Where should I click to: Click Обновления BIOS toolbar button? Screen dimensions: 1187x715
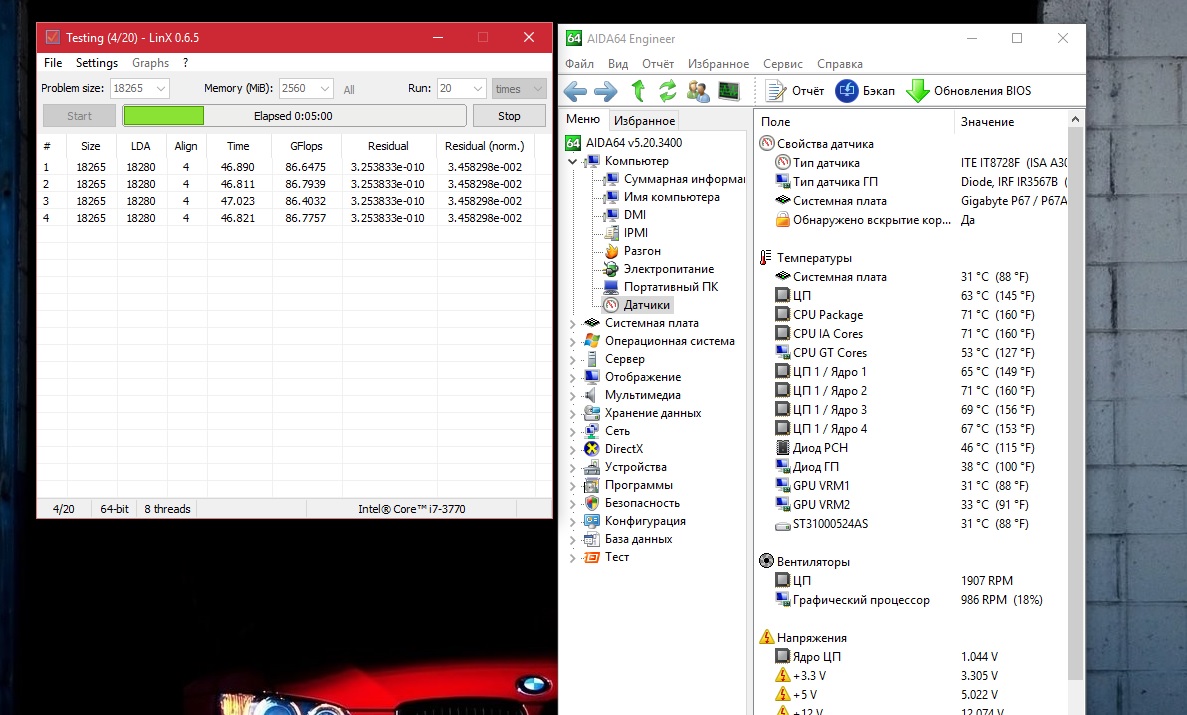[969, 91]
